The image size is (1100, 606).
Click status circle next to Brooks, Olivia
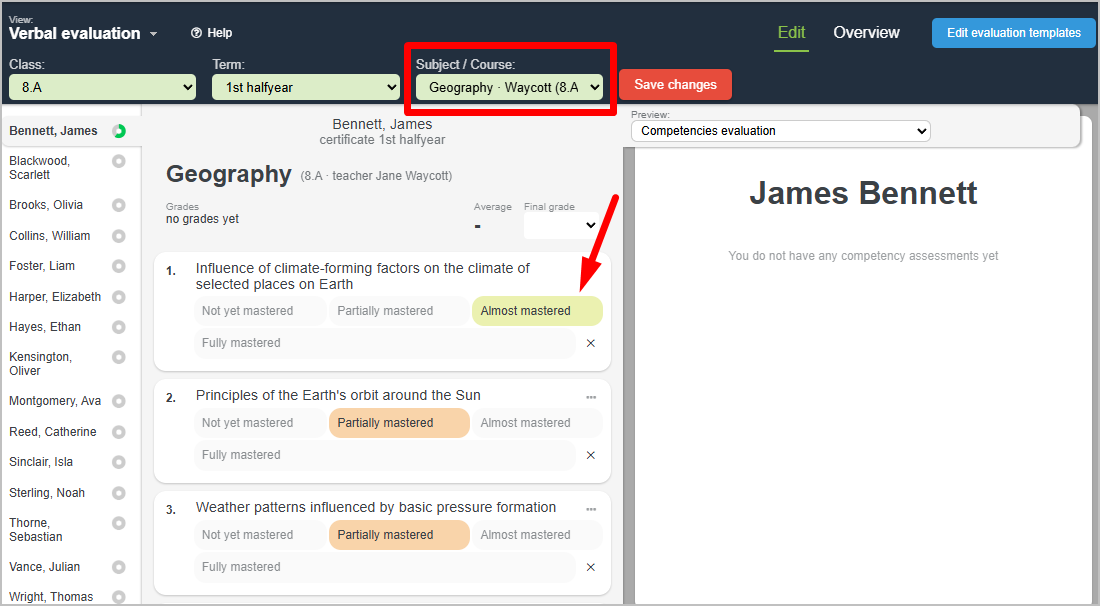coord(119,205)
